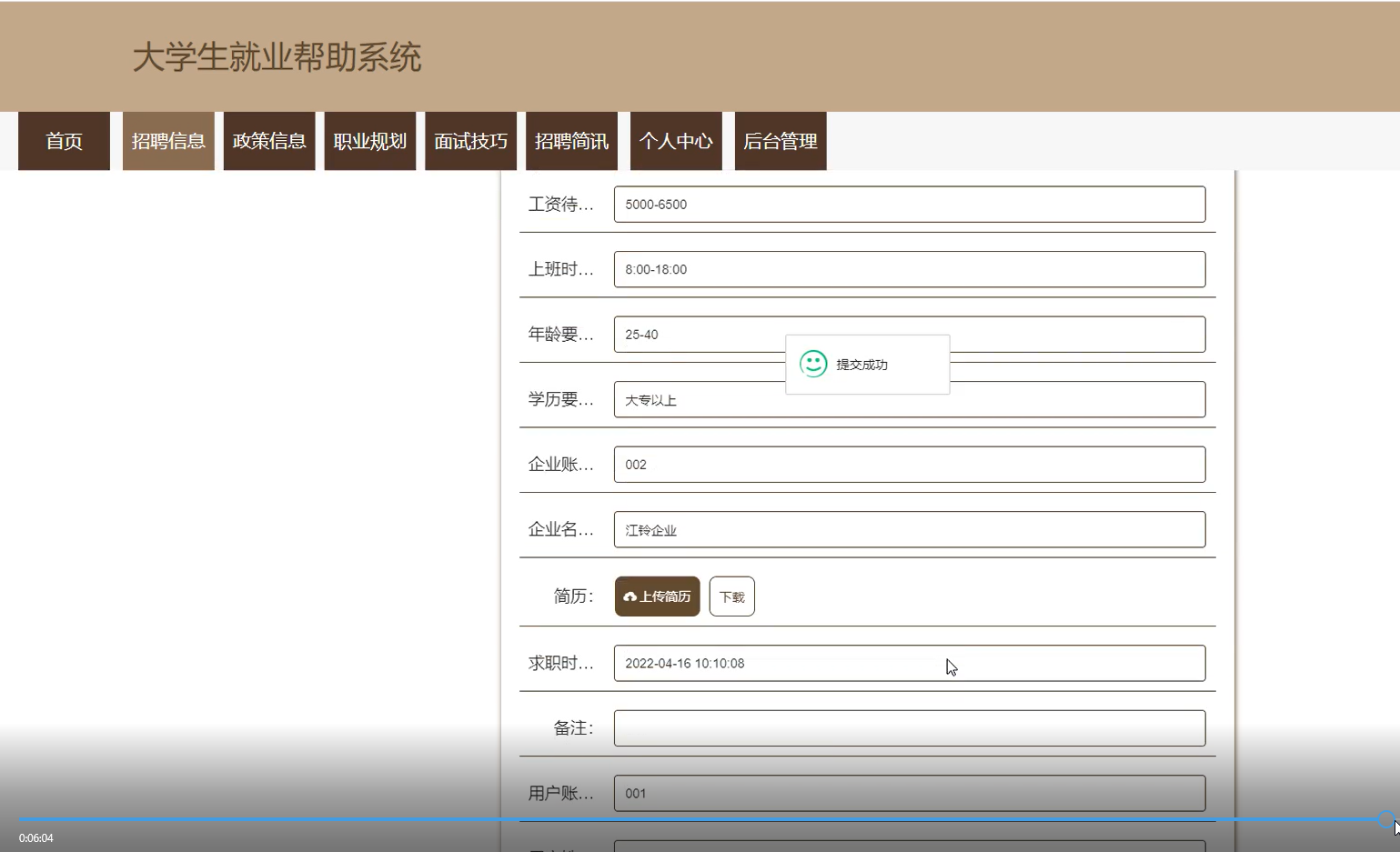Open the 政策信息 section

coord(269,141)
